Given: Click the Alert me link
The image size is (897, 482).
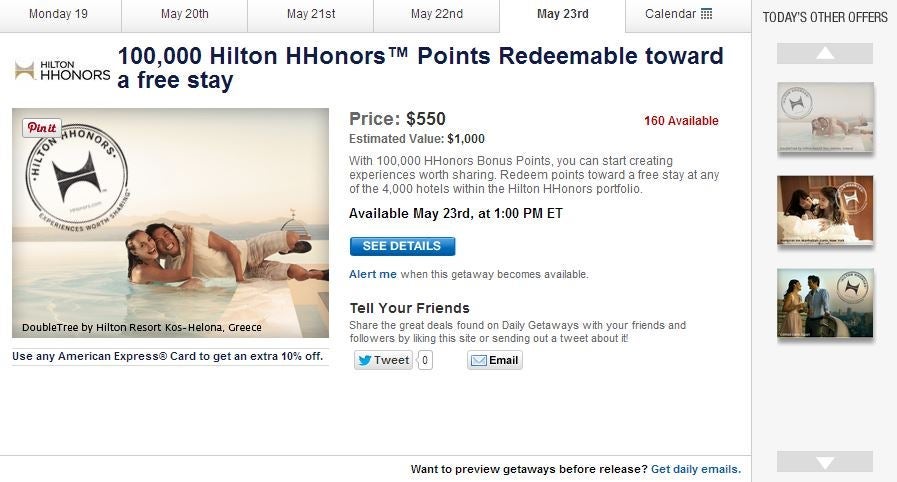Looking at the screenshot, I should (x=373, y=274).
